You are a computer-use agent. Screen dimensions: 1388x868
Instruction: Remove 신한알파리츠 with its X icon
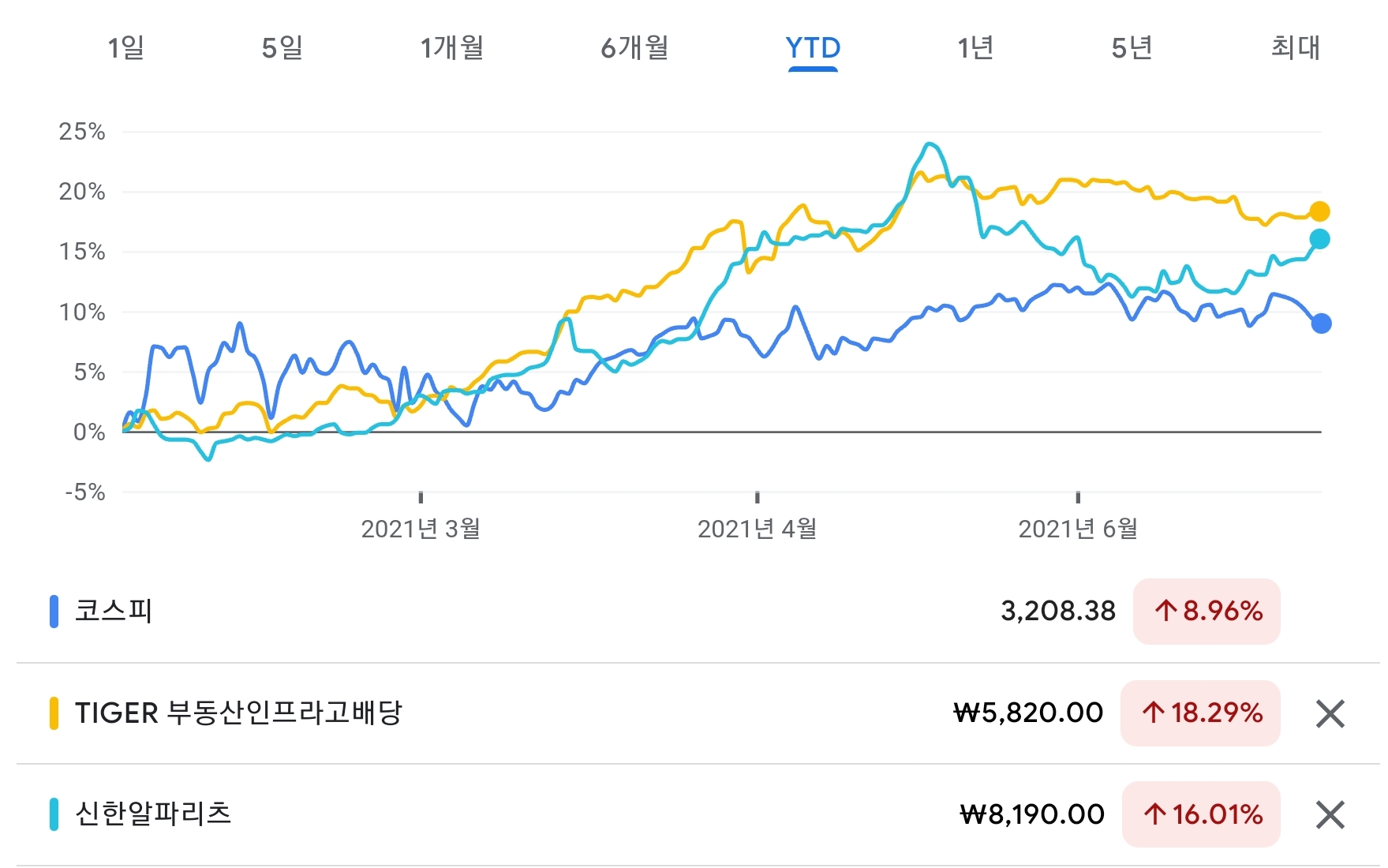1330,815
